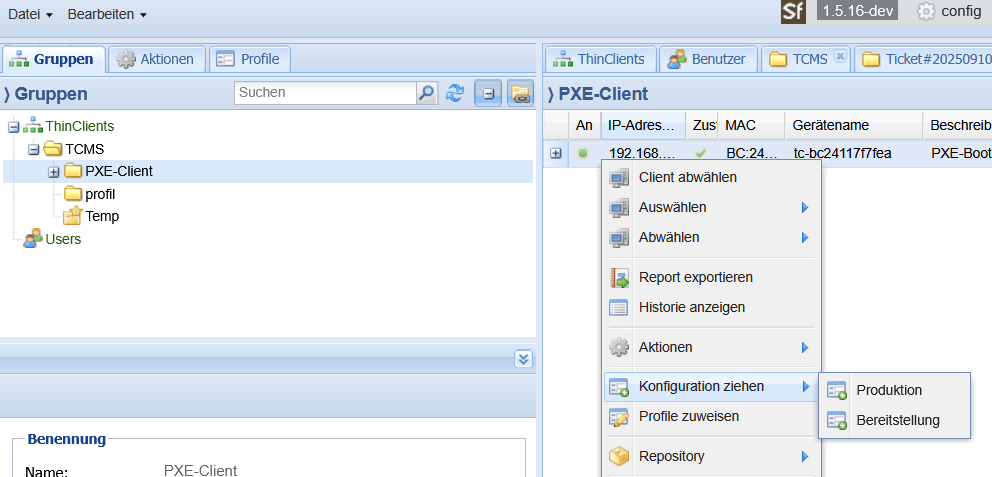Close the TCMS tab
992x477 pixels.
(x=840, y=58)
